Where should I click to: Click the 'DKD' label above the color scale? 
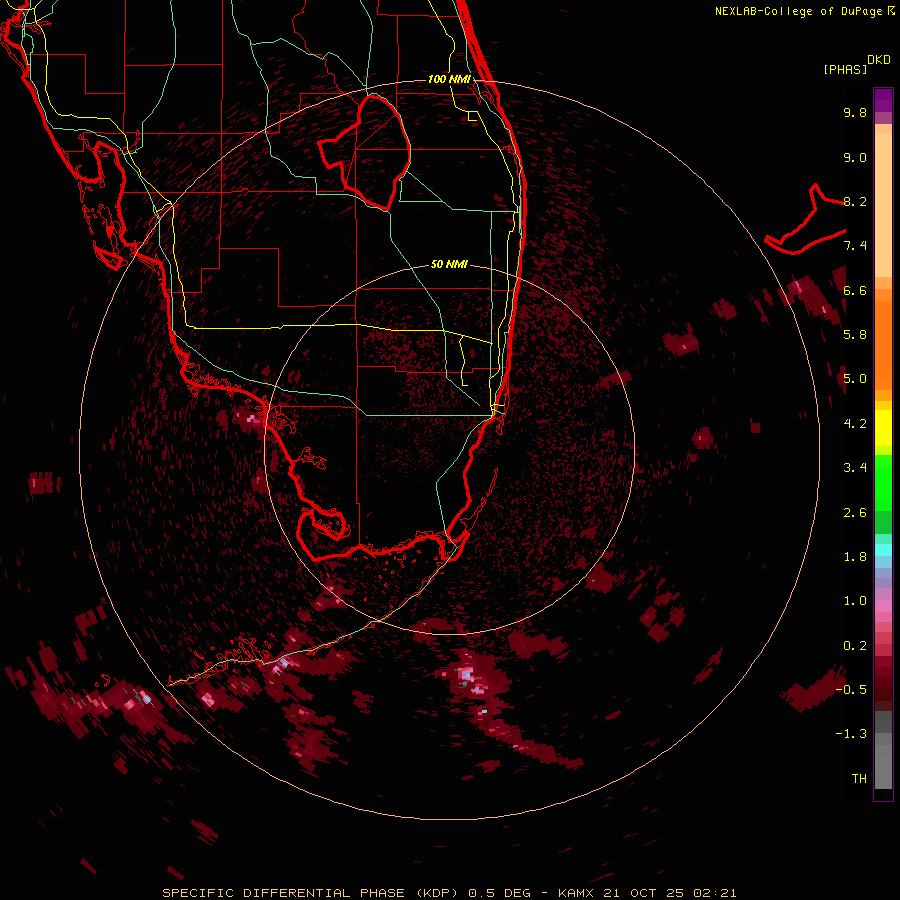(879, 60)
